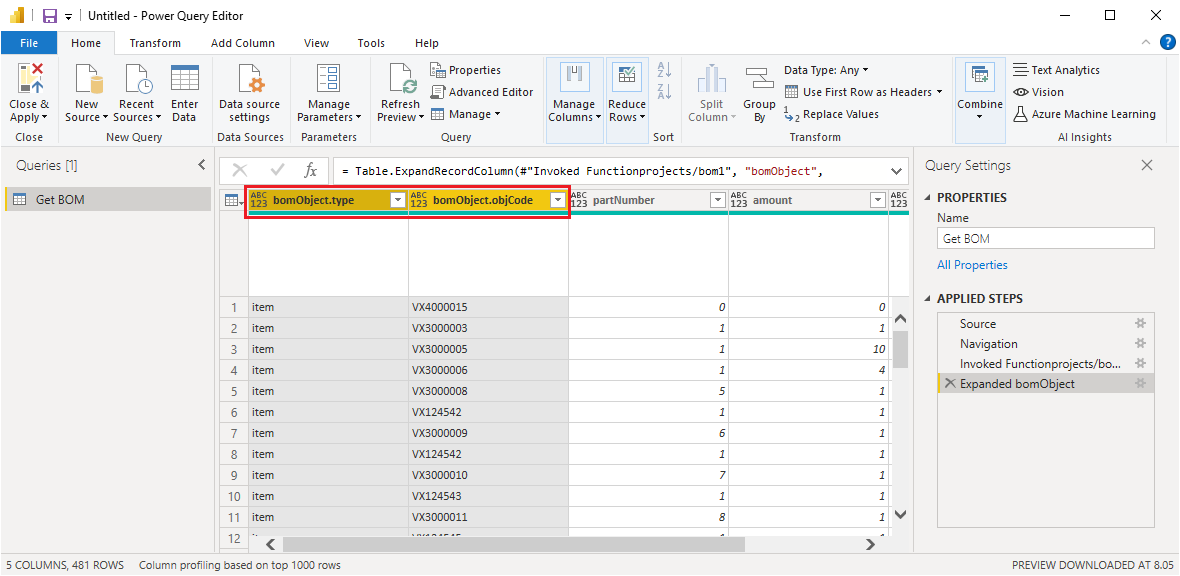1180x576 pixels.
Task: Click the All Properties link
Action: coord(972,265)
